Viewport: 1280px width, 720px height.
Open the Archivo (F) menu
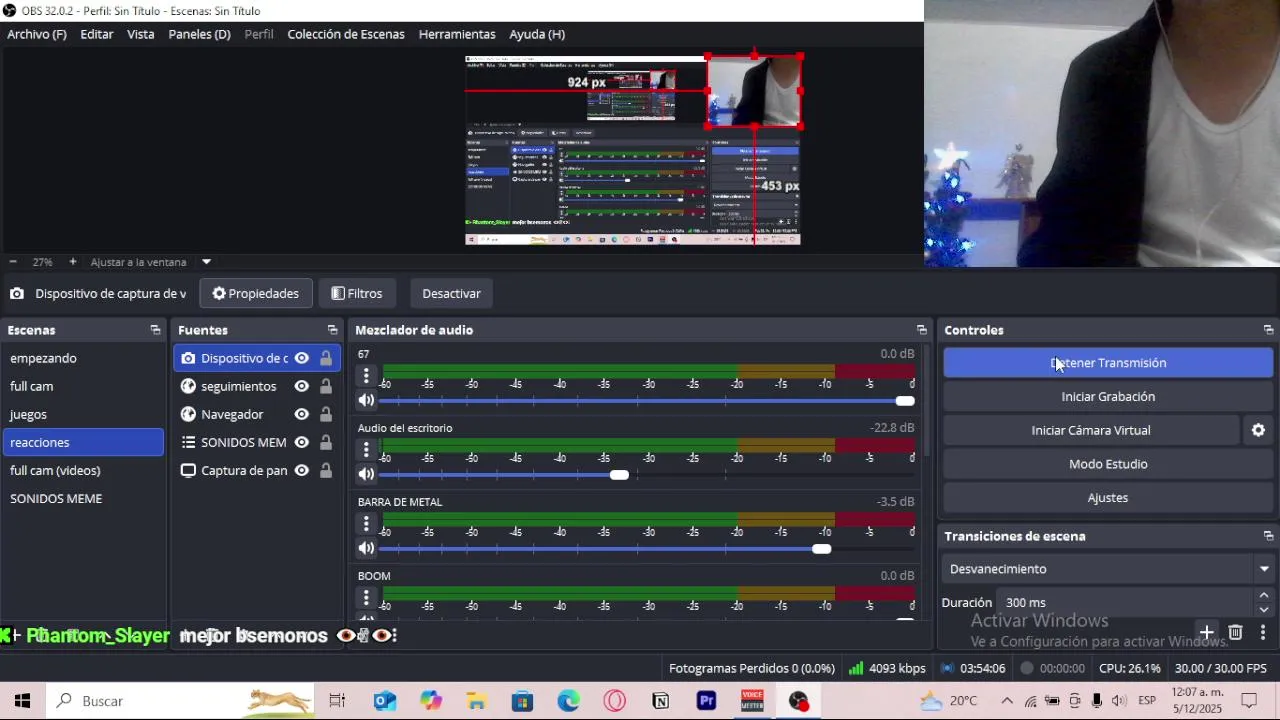(37, 34)
